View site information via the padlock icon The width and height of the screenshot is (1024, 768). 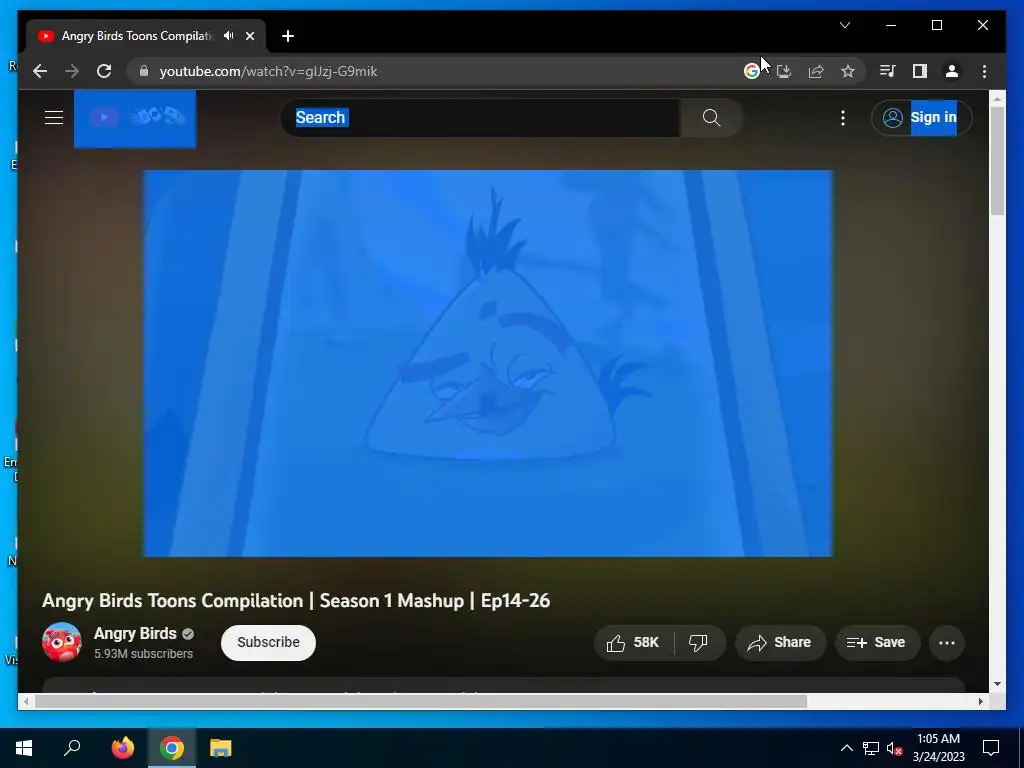click(144, 71)
